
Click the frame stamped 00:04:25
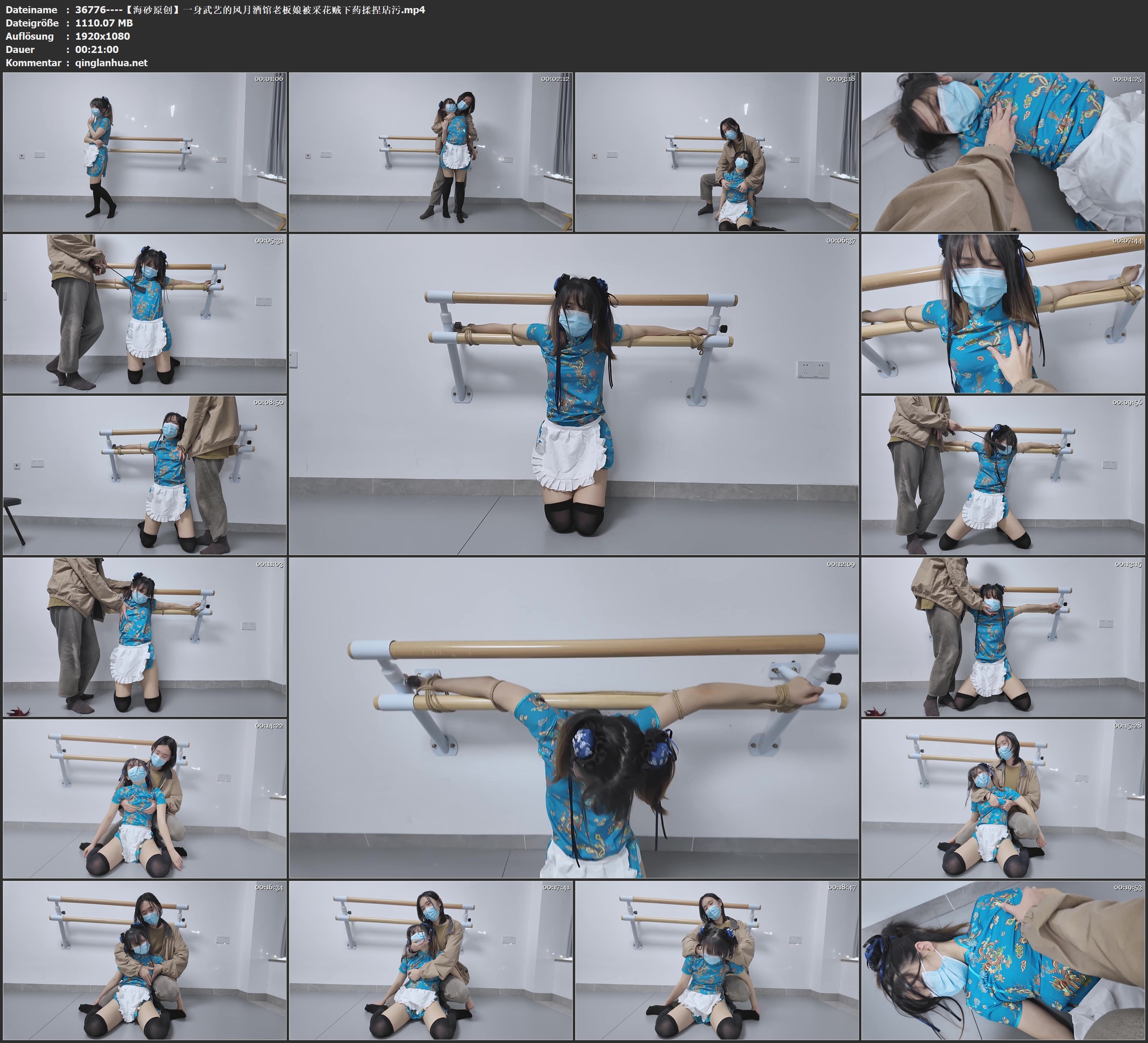[1003, 152]
